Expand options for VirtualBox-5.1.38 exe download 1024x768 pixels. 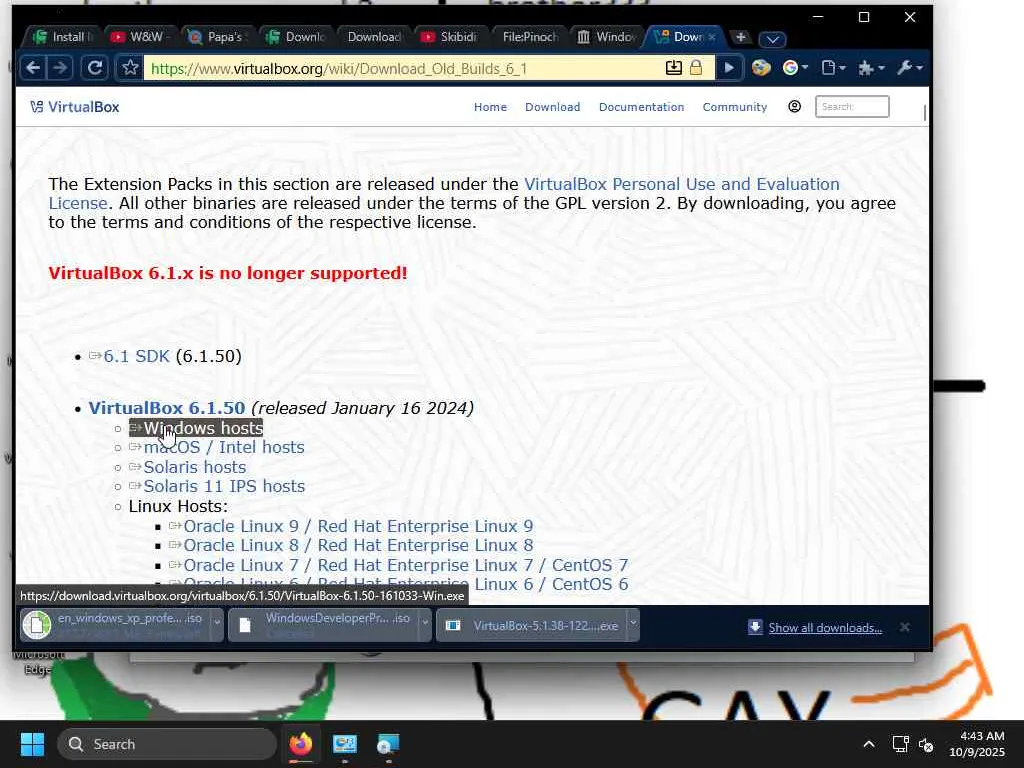pos(633,625)
